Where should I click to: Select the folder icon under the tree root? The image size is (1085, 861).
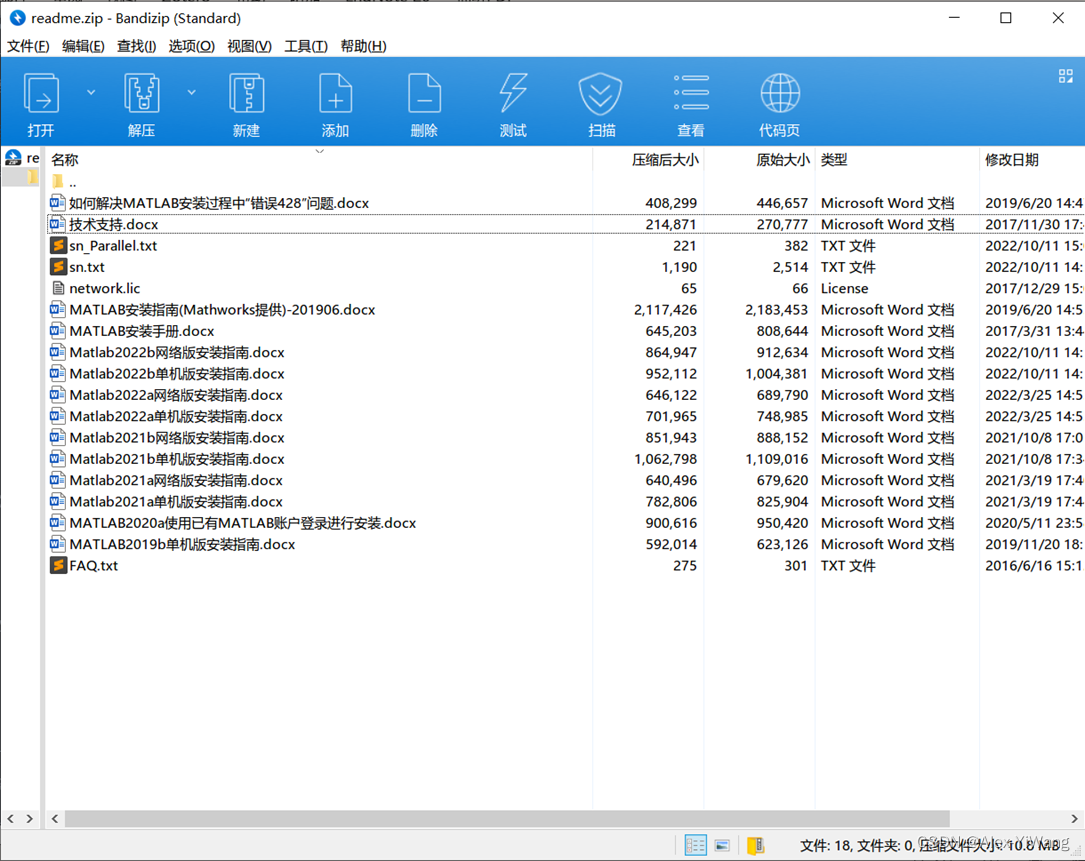[x=32, y=178]
